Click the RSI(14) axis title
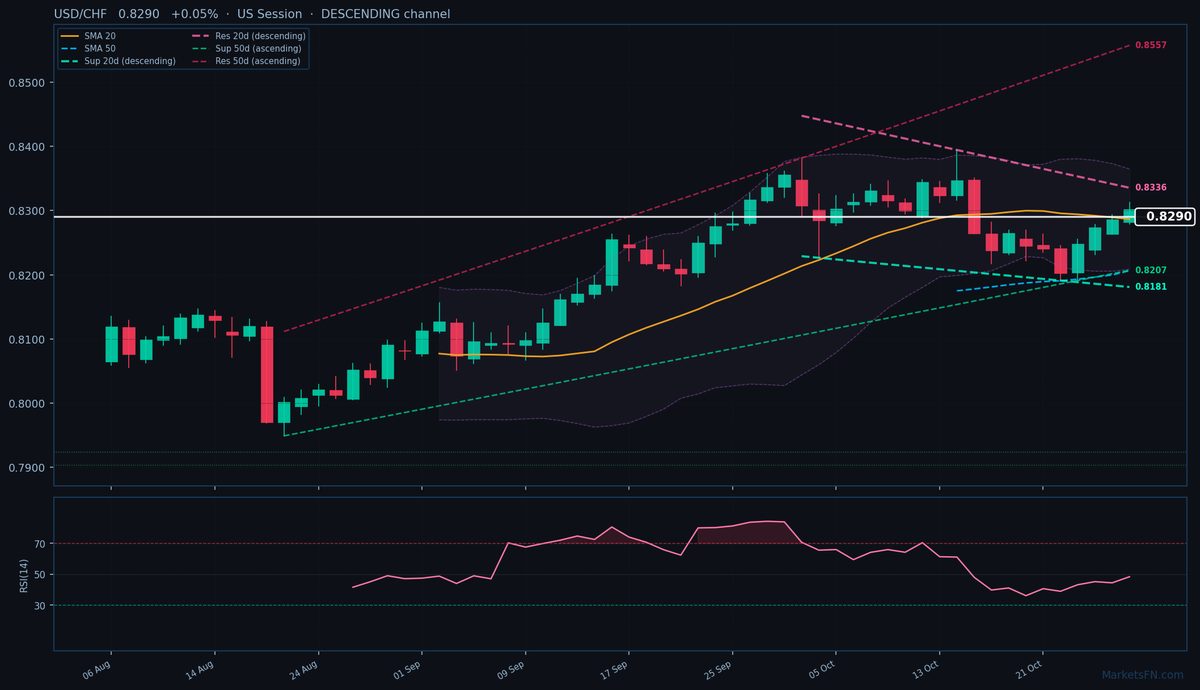1200x690 pixels. click(x=23, y=575)
